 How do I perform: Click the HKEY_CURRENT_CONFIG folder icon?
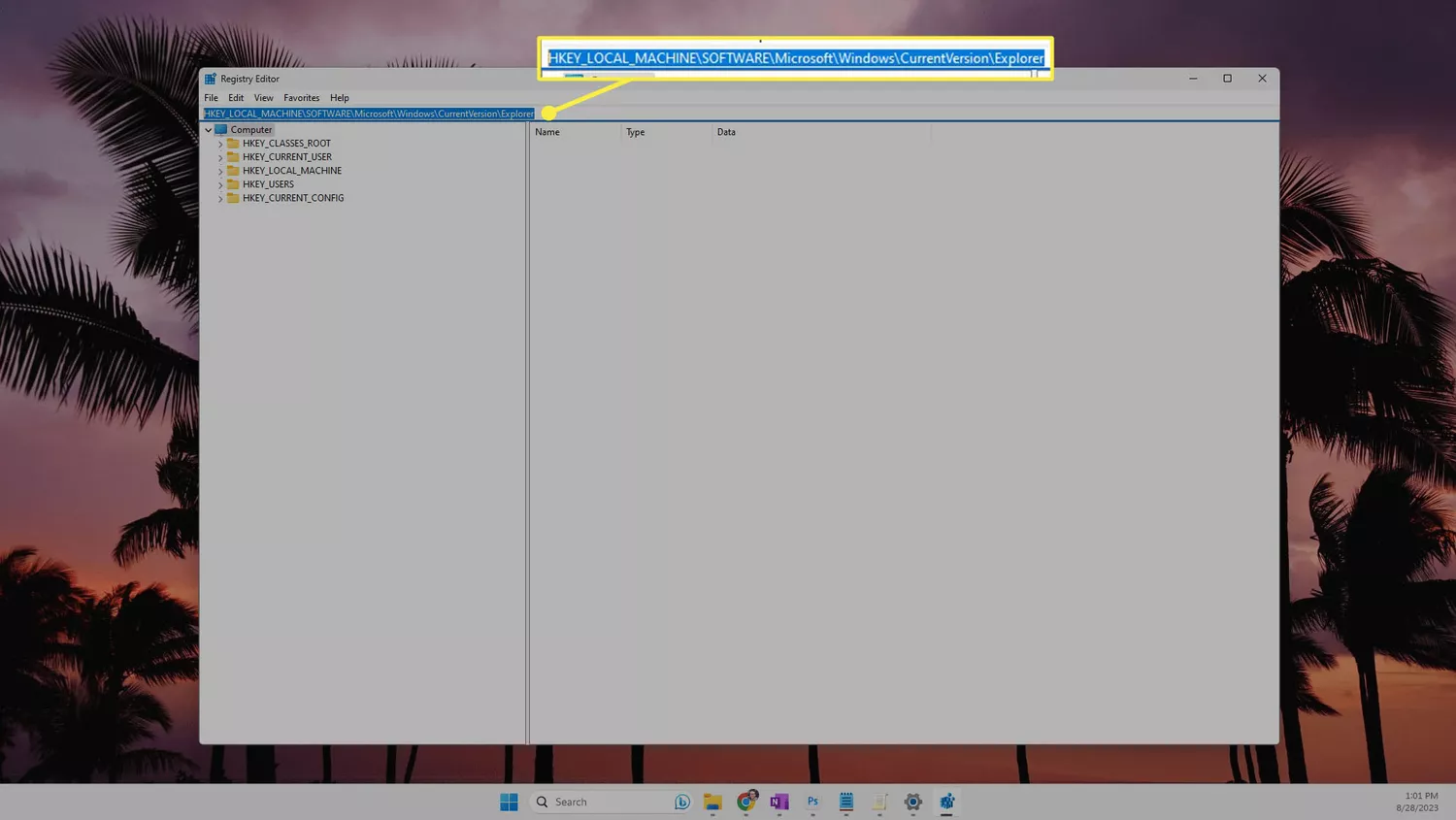[233, 198]
